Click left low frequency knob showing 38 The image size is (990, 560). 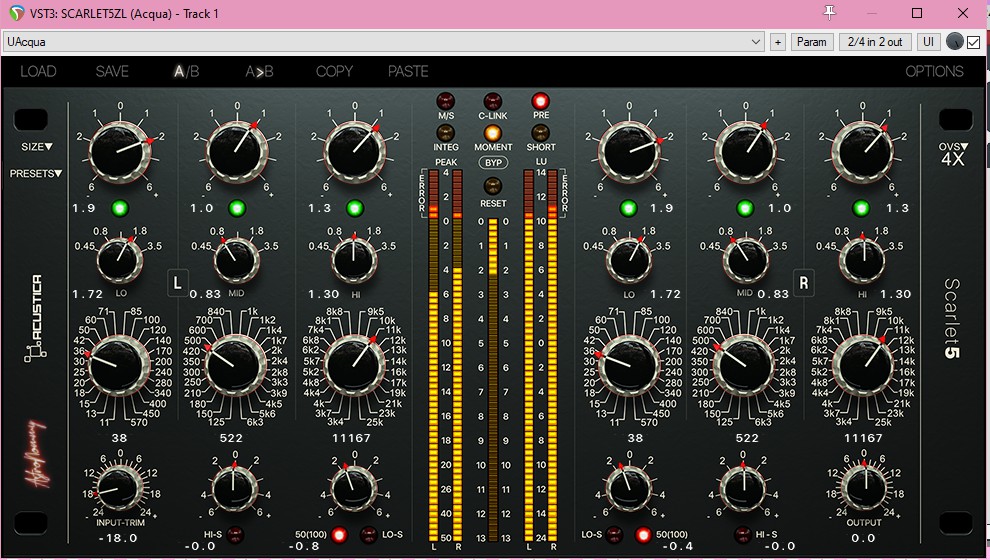pos(119,366)
